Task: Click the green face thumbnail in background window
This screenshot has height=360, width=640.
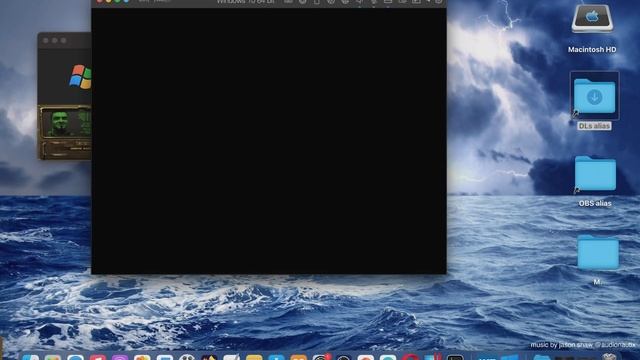Action: pyautogui.click(x=60, y=123)
